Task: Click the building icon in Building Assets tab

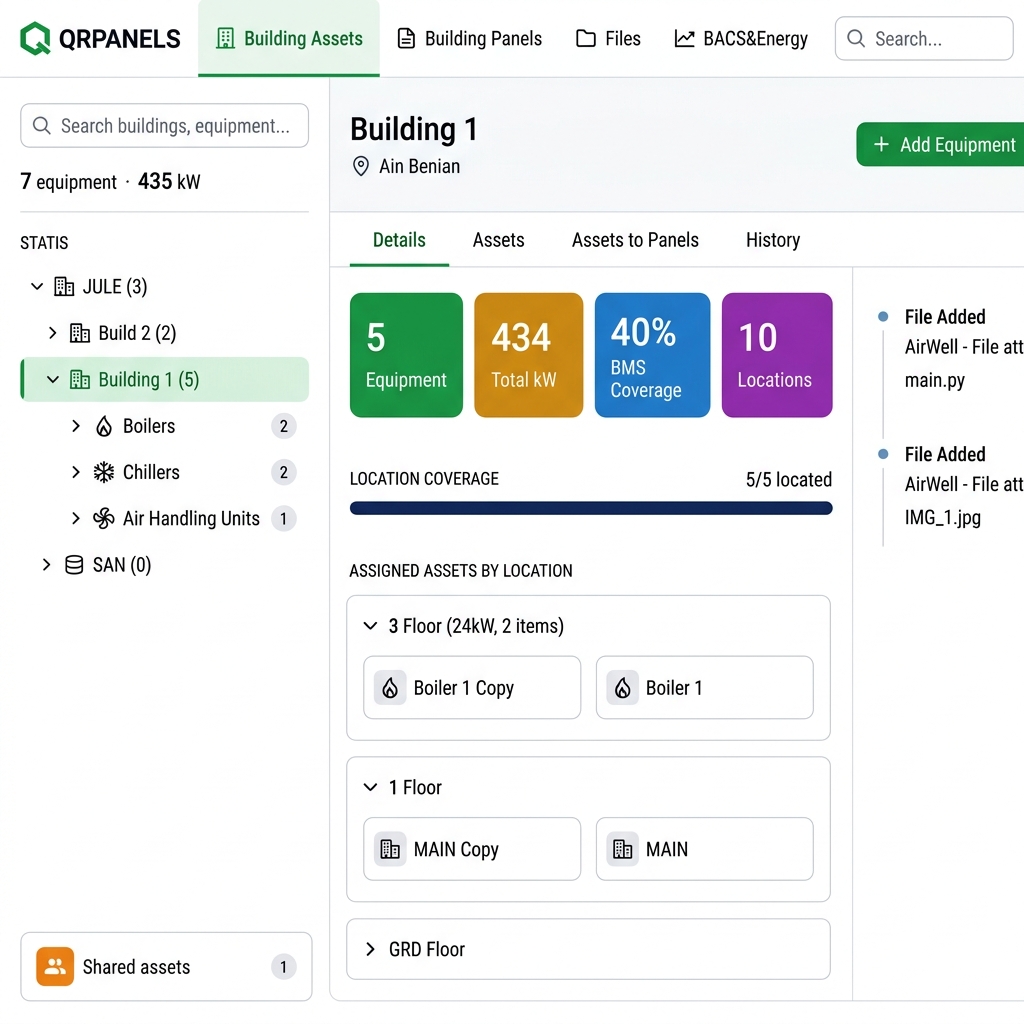Action: click(x=225, y=39)
